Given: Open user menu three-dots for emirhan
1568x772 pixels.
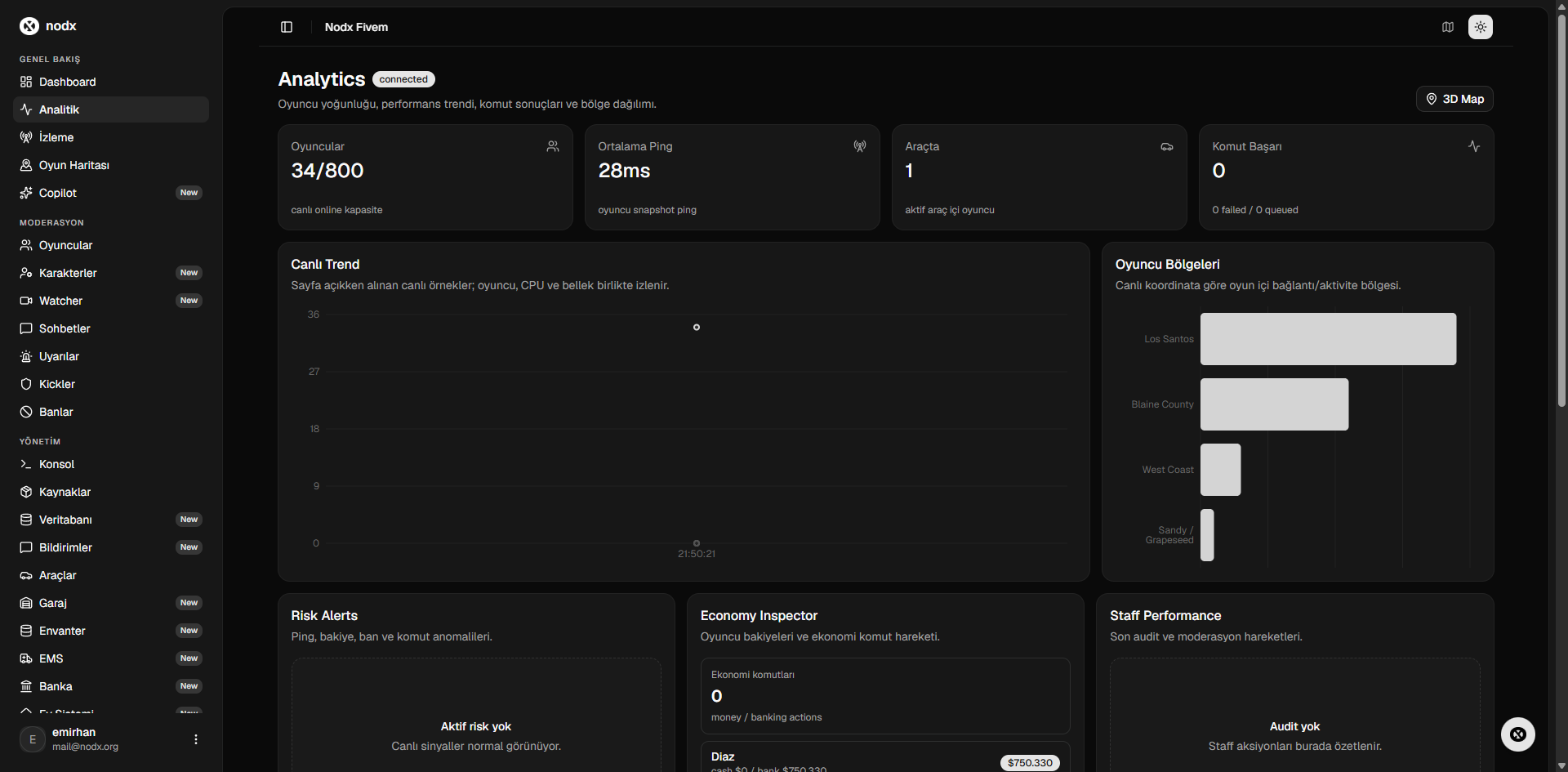Looking at the screenshot, I should [x=195, y=739].
